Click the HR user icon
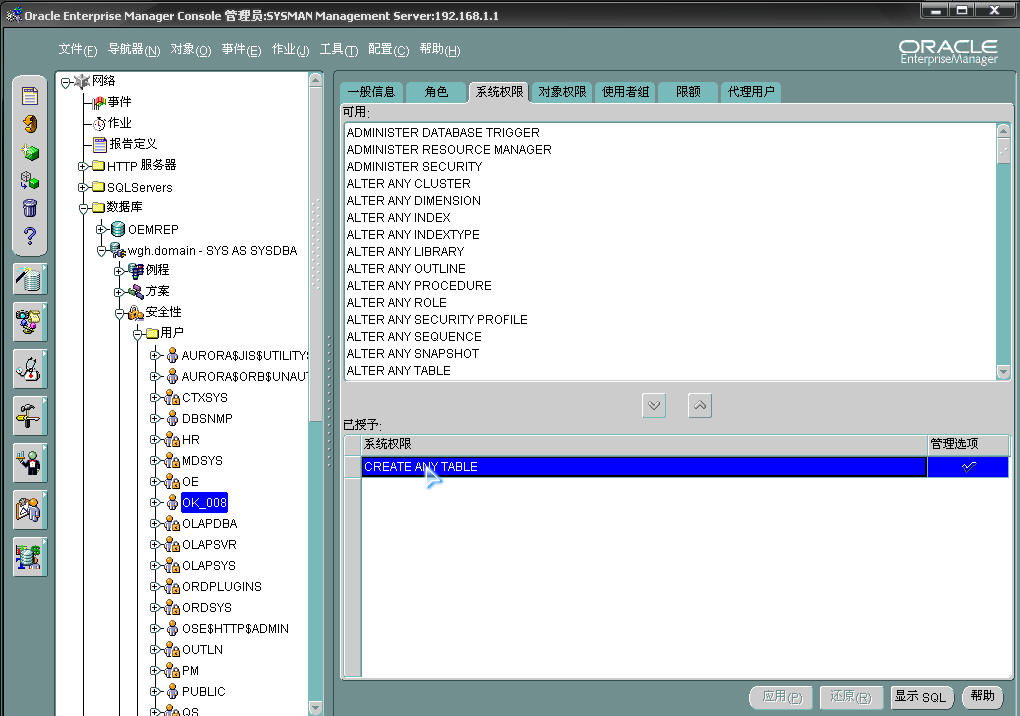 [172, 440]
